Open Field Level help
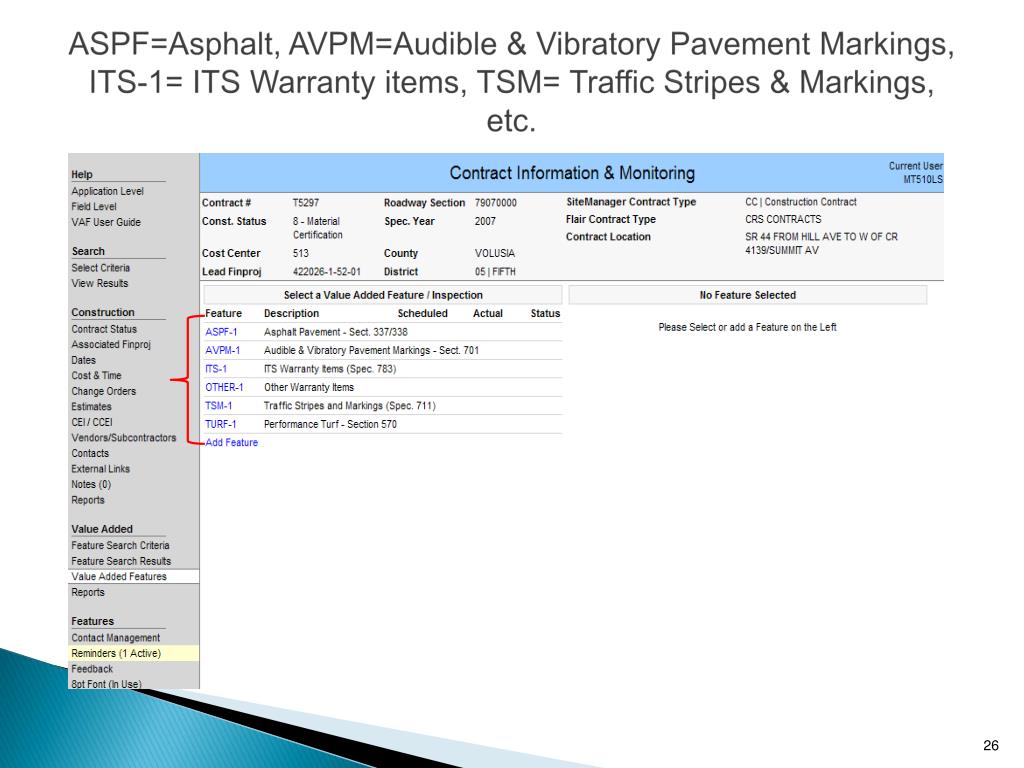This screenshot has width=1024, height=768. tap(93, 206)
